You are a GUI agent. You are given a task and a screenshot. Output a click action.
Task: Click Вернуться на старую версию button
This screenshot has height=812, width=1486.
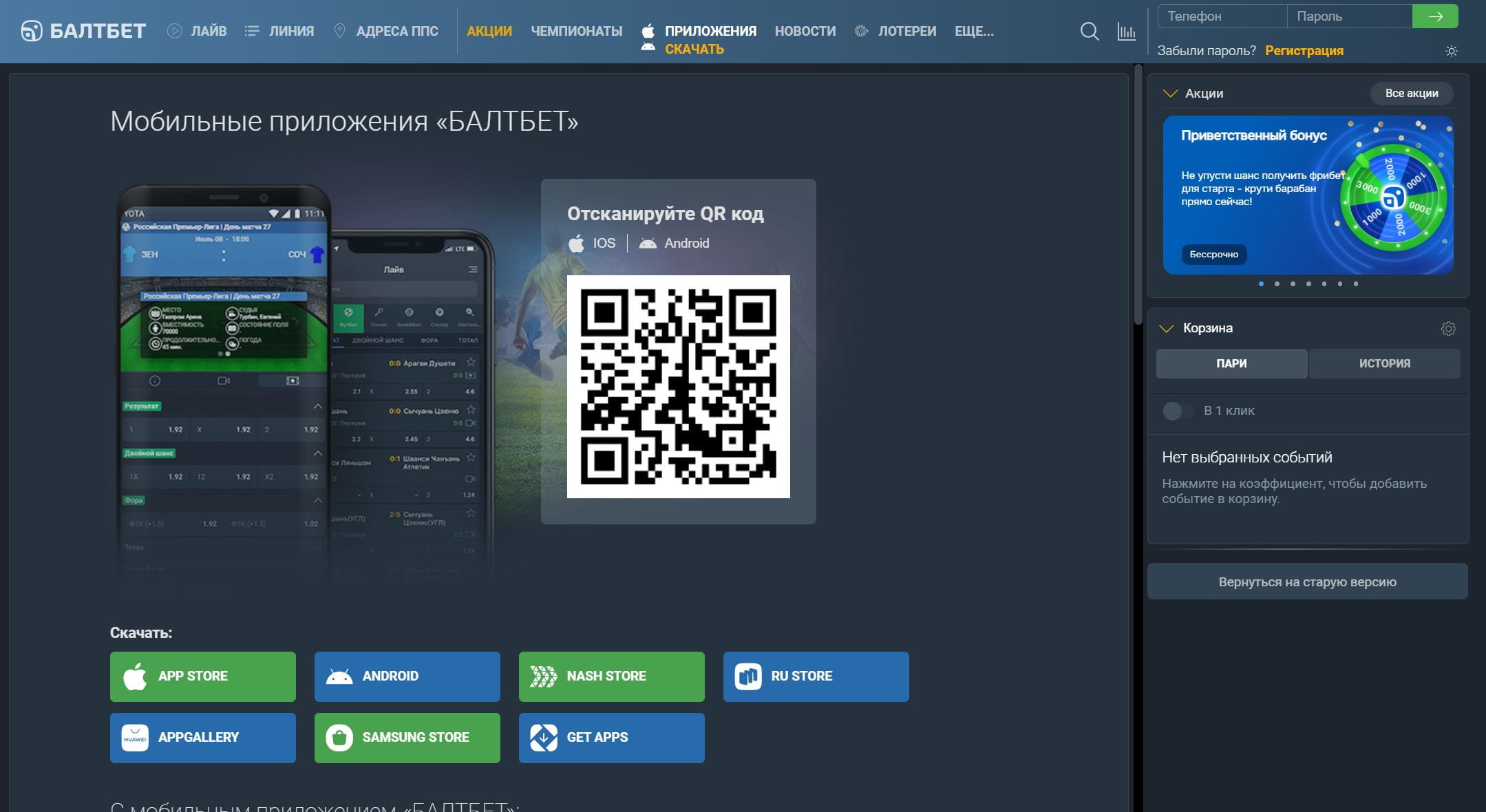(1308, 581)
